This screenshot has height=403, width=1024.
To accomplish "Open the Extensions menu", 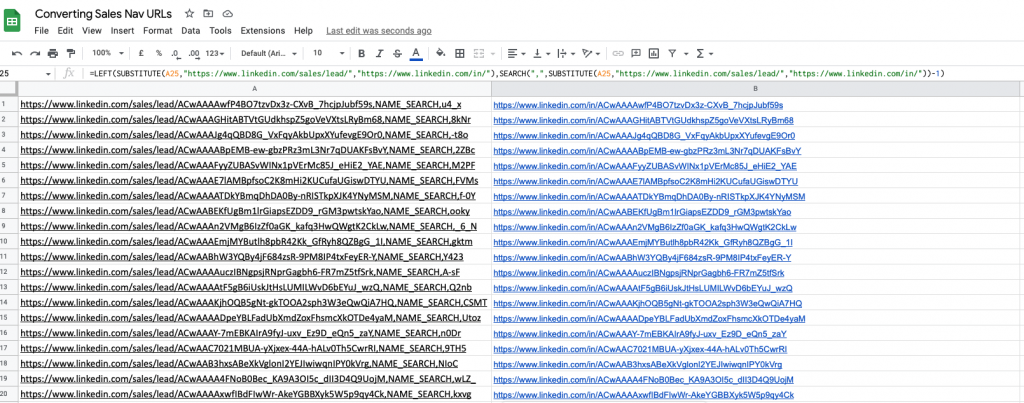I will [263, 31].
